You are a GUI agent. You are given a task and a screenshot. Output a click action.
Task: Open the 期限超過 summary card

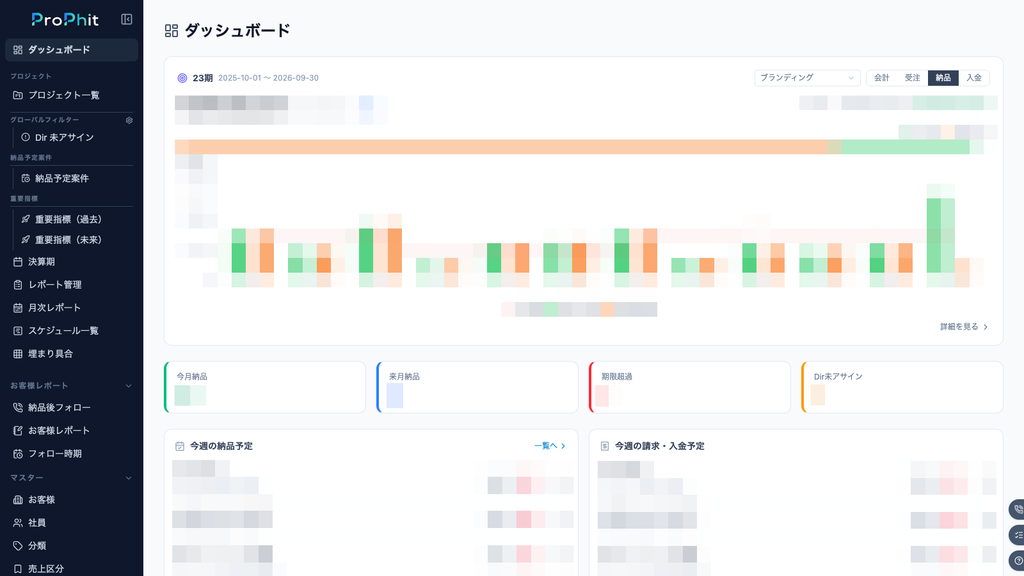(x=690, y=387)
